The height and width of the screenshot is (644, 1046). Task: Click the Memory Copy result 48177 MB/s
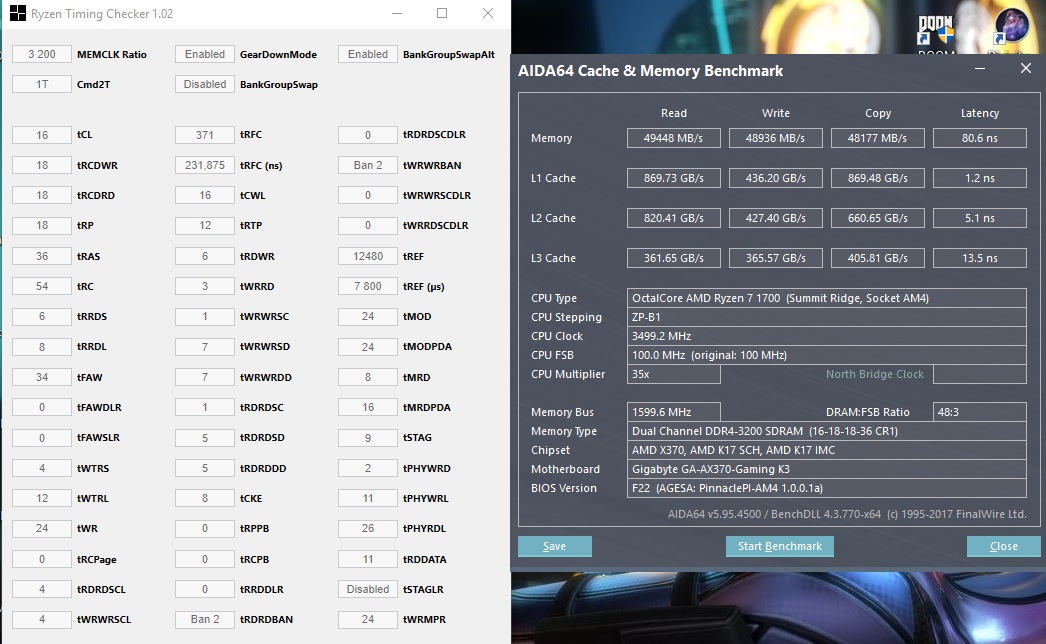point(878,138)
